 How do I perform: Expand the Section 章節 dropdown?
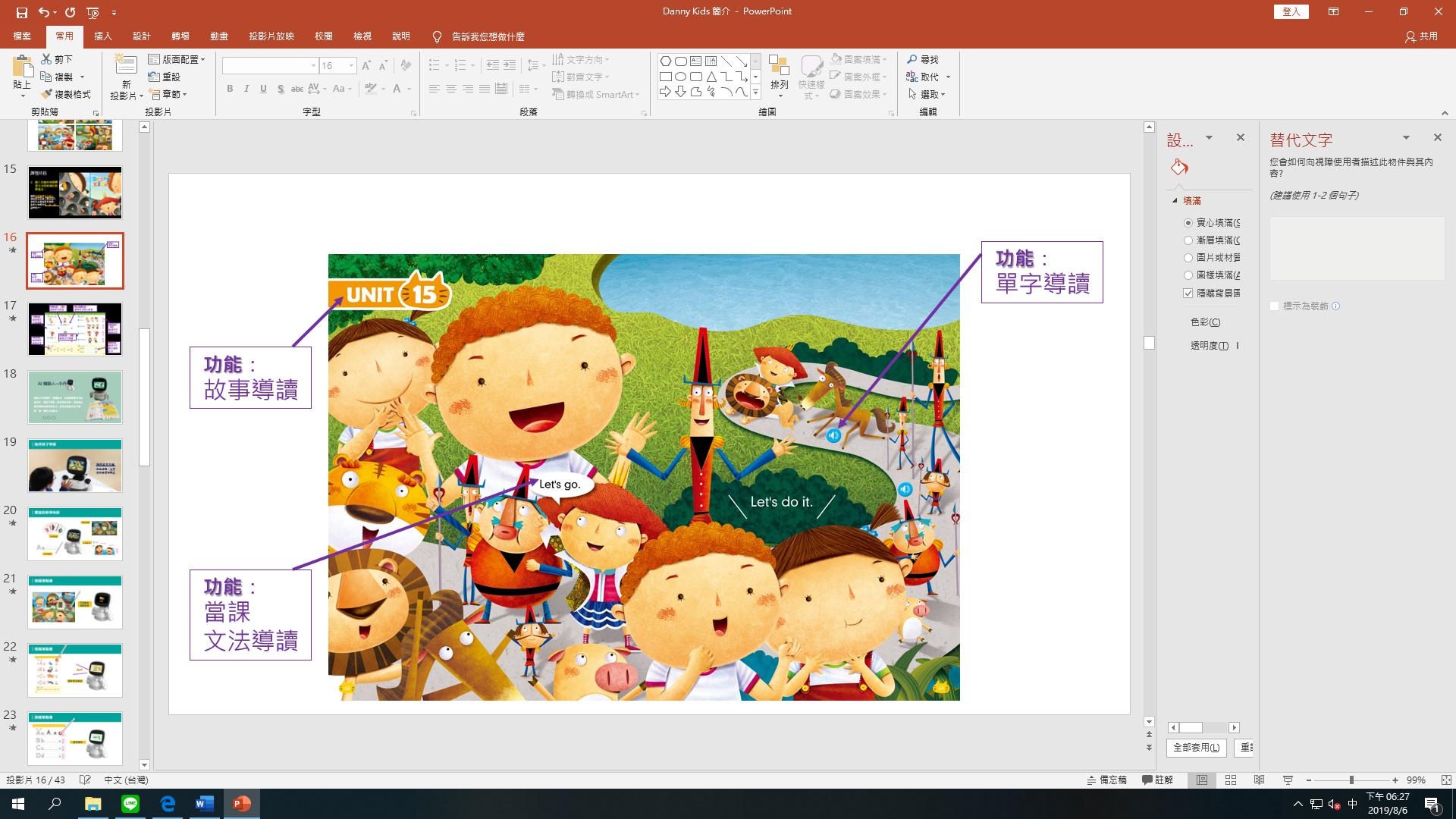(x=168, y=94)
